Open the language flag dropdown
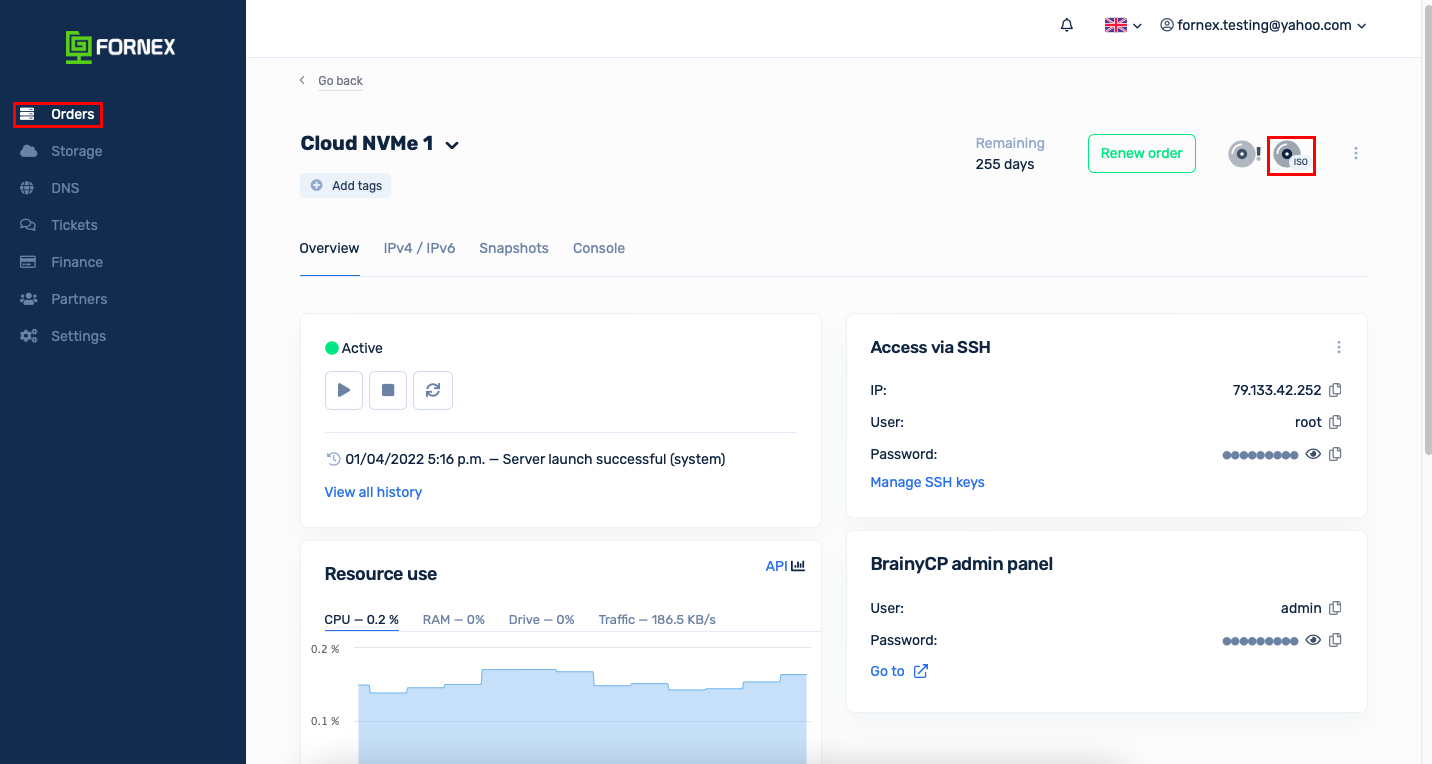This screenshot has width=1432, height=764. click(1123, 26)
